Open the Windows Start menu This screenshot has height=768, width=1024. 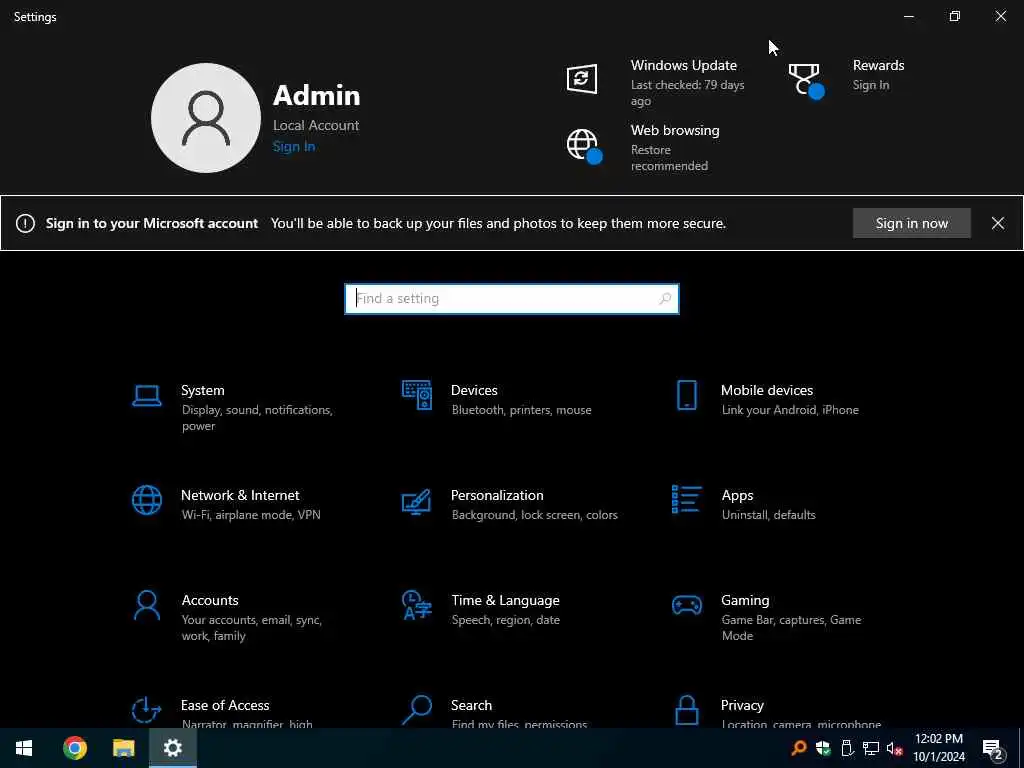(24, 748)
